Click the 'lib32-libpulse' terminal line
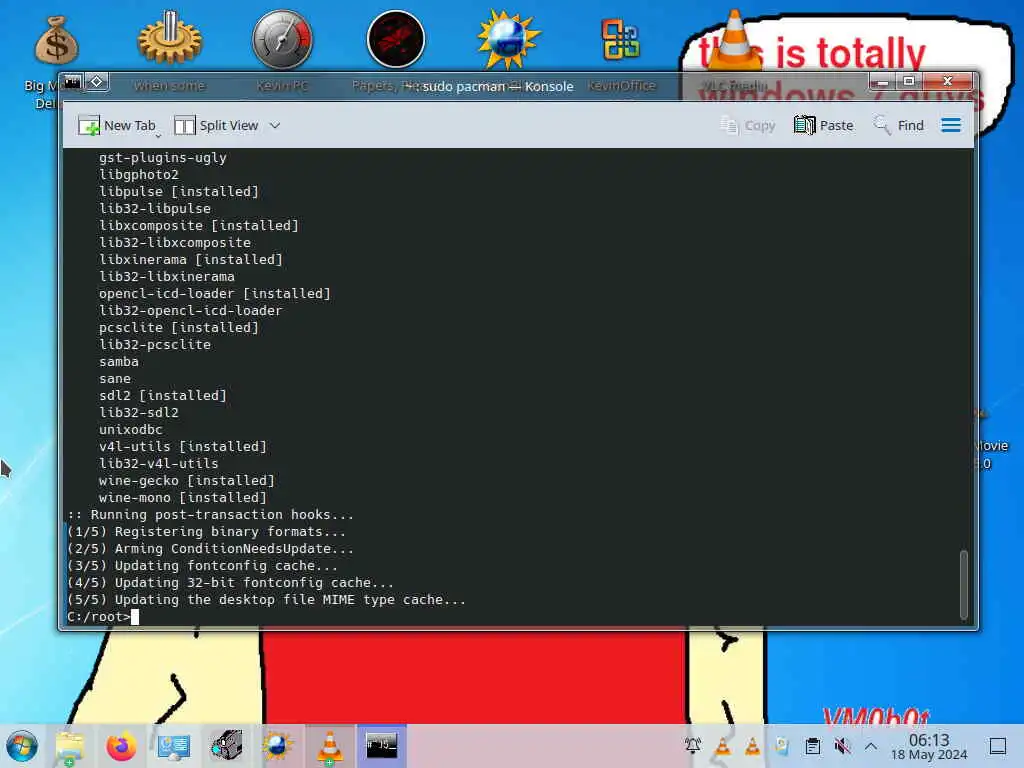The image size is (1024, 768). tap(155, 208)
